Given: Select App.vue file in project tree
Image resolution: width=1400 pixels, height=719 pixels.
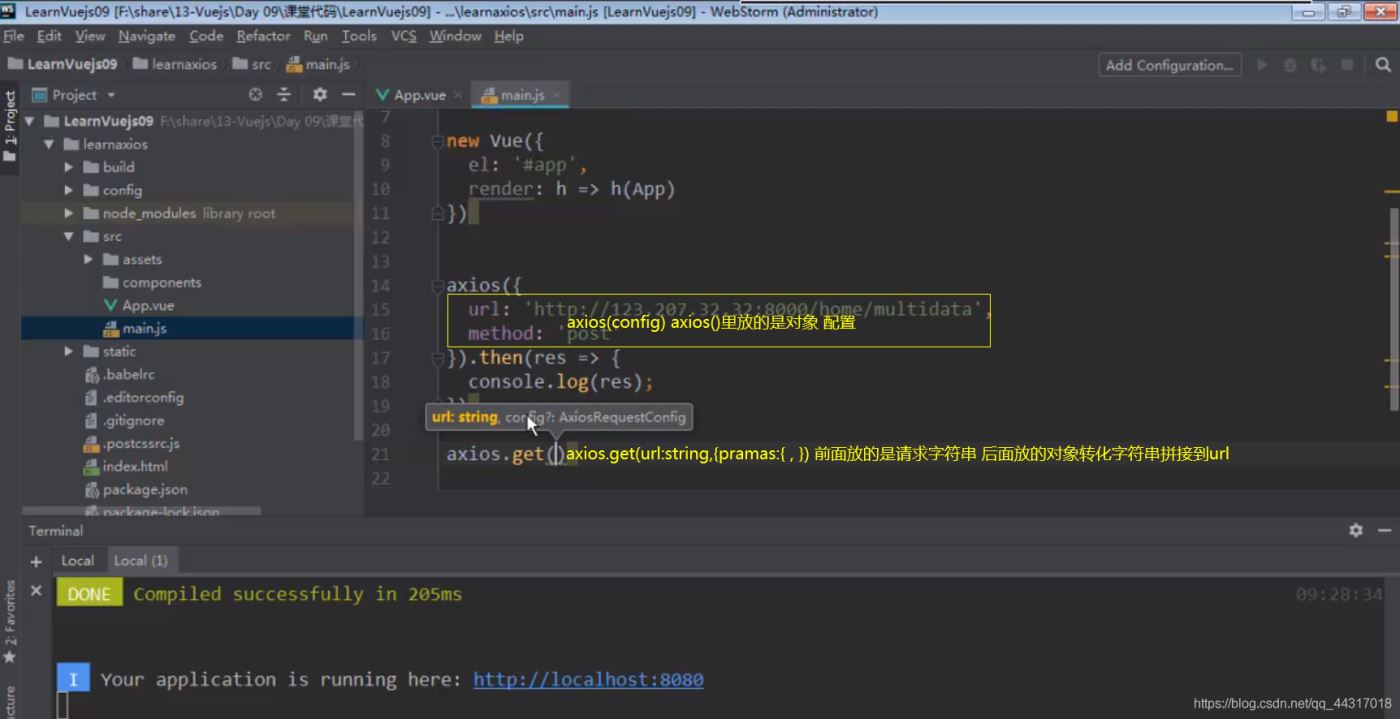Looking at the screenshot, I should [x=138, y=305].
